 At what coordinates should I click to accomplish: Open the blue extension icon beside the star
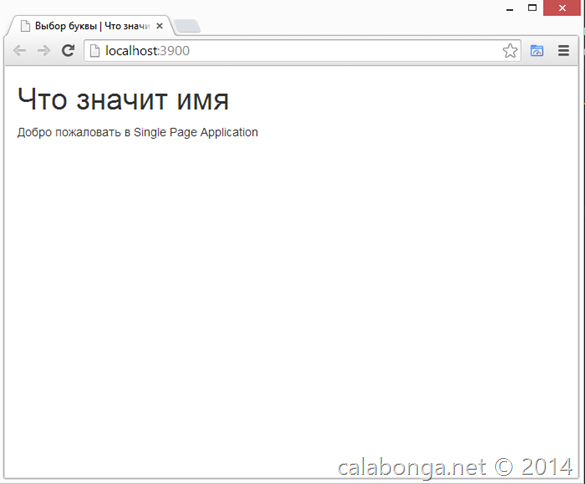(537, 50)
